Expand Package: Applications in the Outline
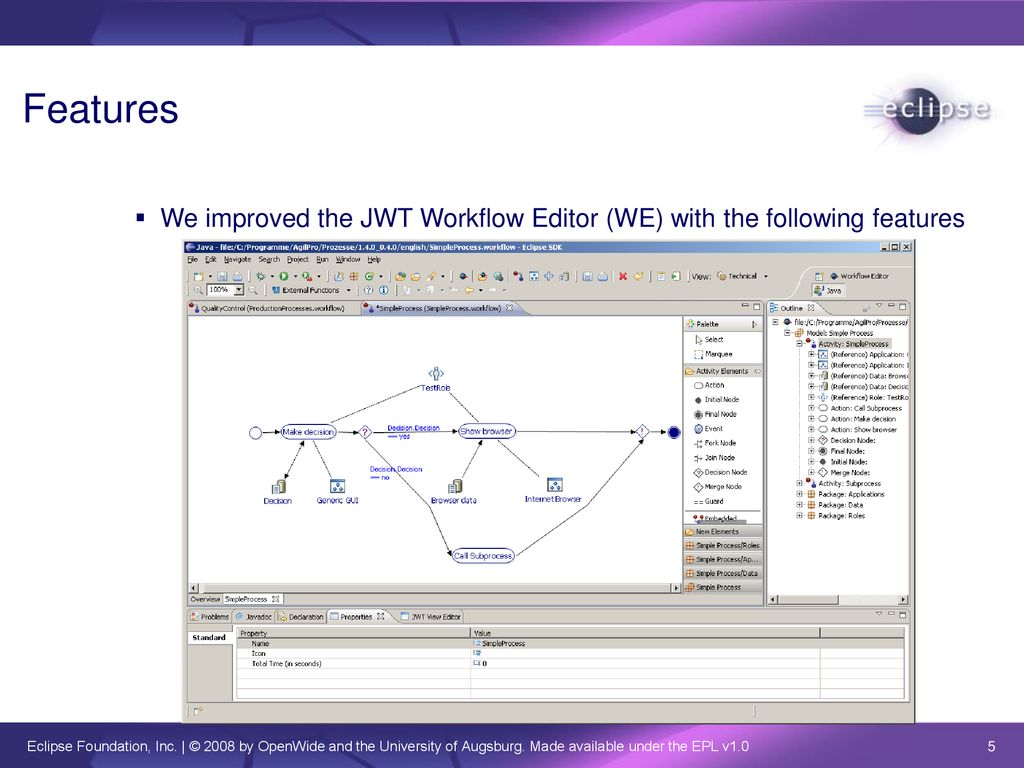 point(799,494)
